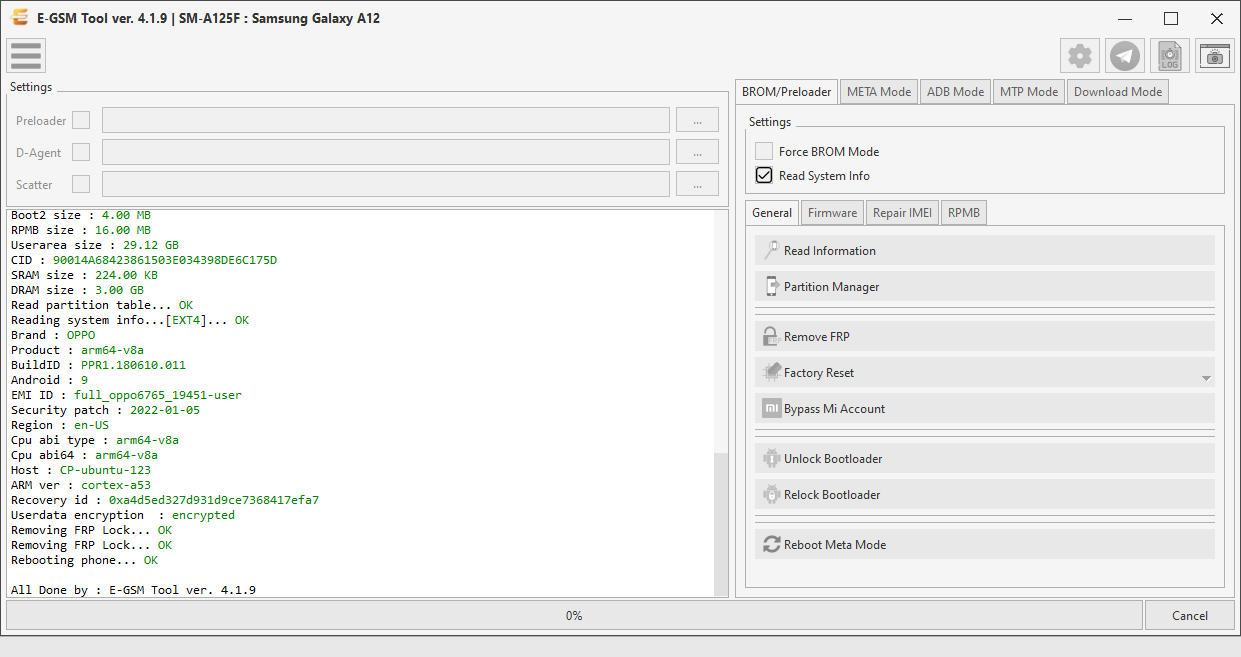
Task: Take screenshot with camera icon
Action: pyautogui.click(x=1215, y=56)
